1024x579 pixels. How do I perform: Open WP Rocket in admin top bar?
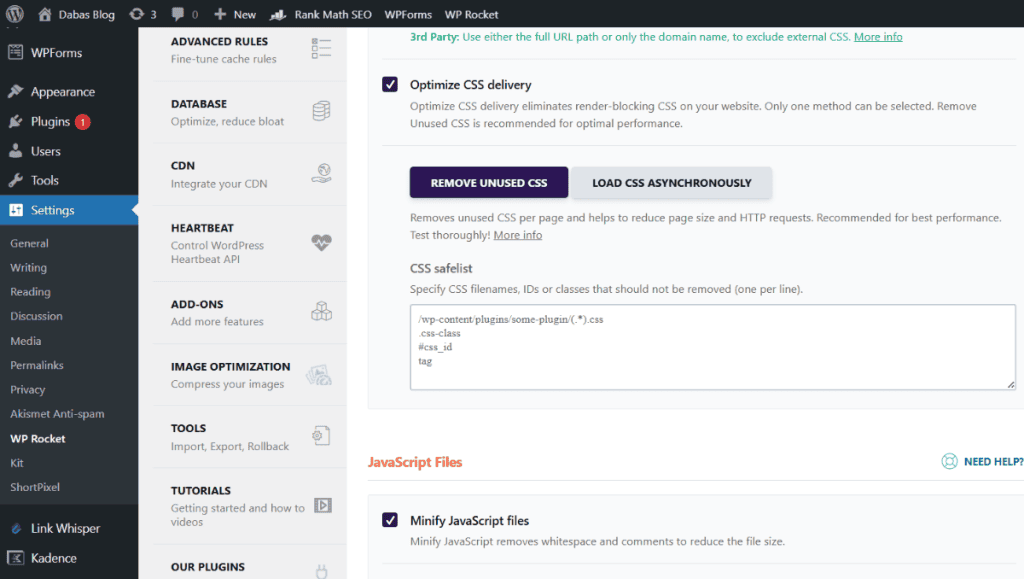471,14
